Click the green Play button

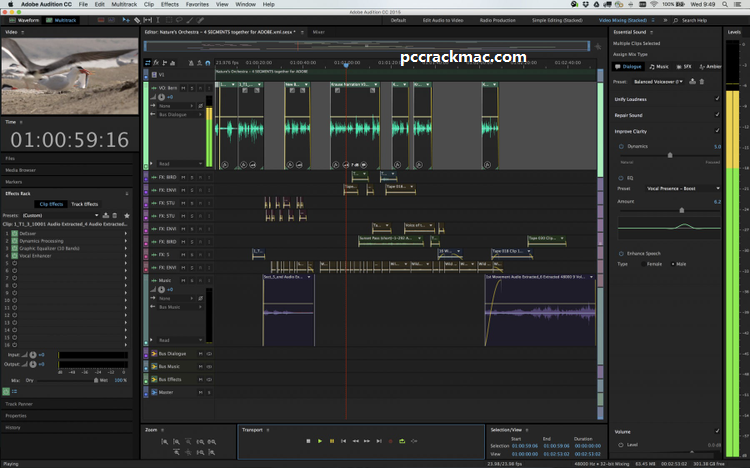coord(320,441)
